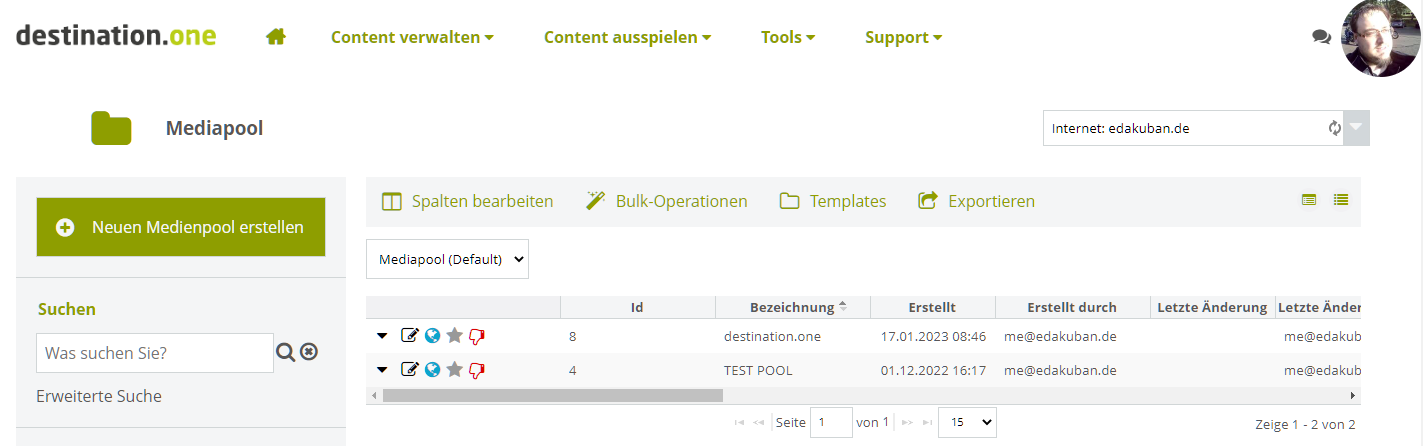
Task: Click the refresh icon beside edakuban.de
Action: tap(1334, 128)
